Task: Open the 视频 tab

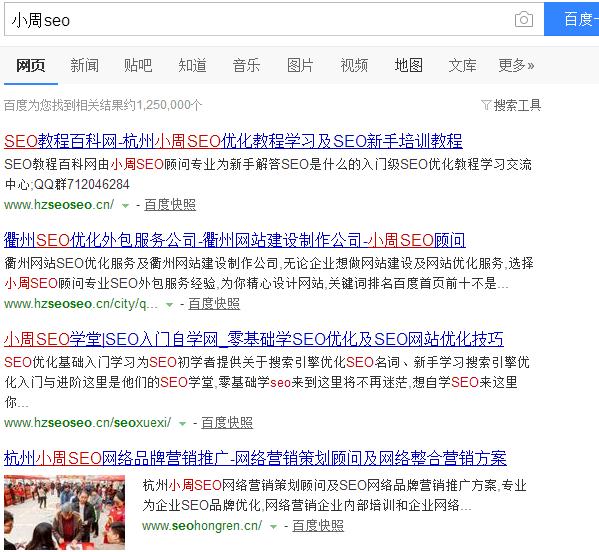Action: pyautogui.click(x=354, y=65)
